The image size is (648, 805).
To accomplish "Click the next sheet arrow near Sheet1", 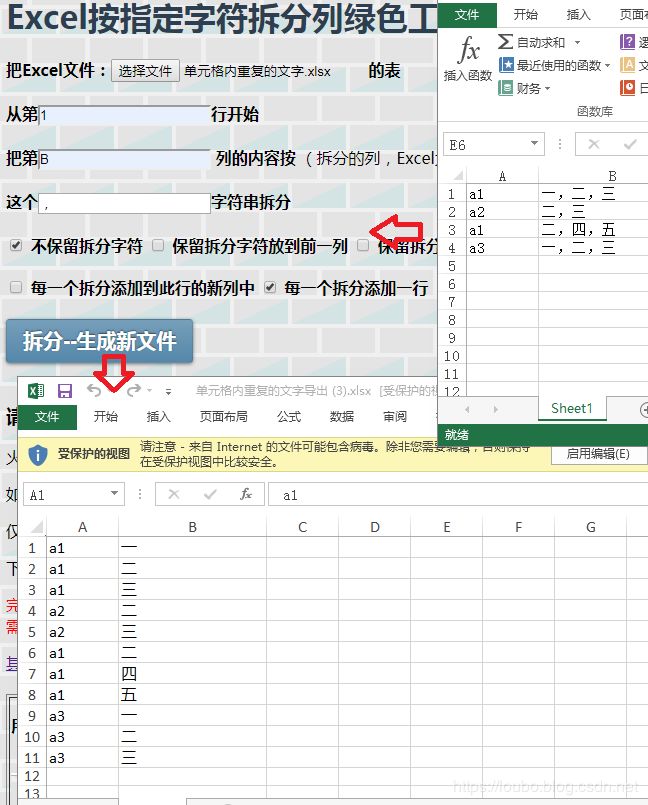I will (495, 409).
